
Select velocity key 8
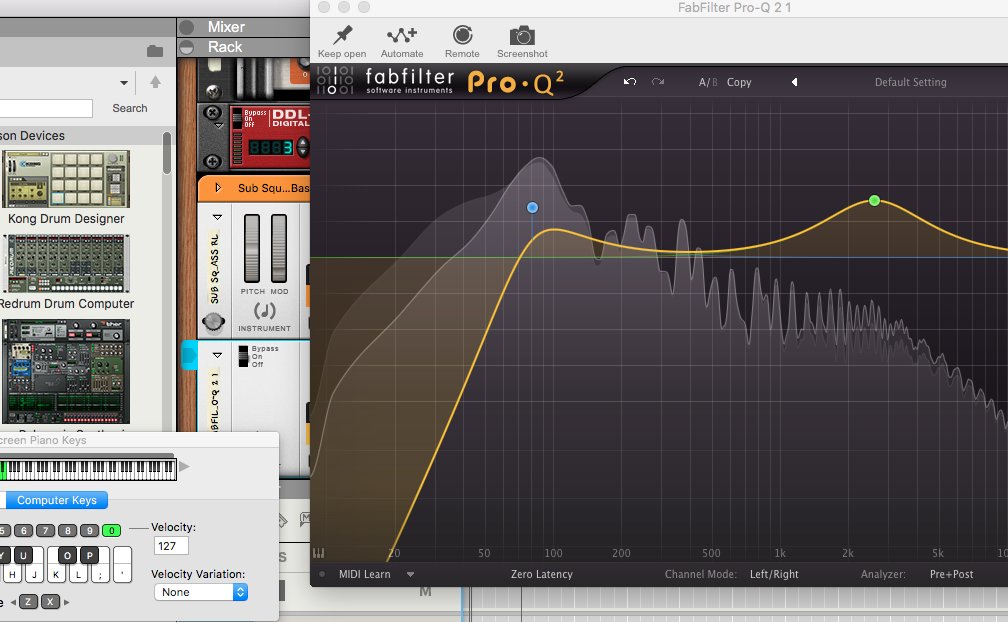pyautogui.click(x=68, y=531)
